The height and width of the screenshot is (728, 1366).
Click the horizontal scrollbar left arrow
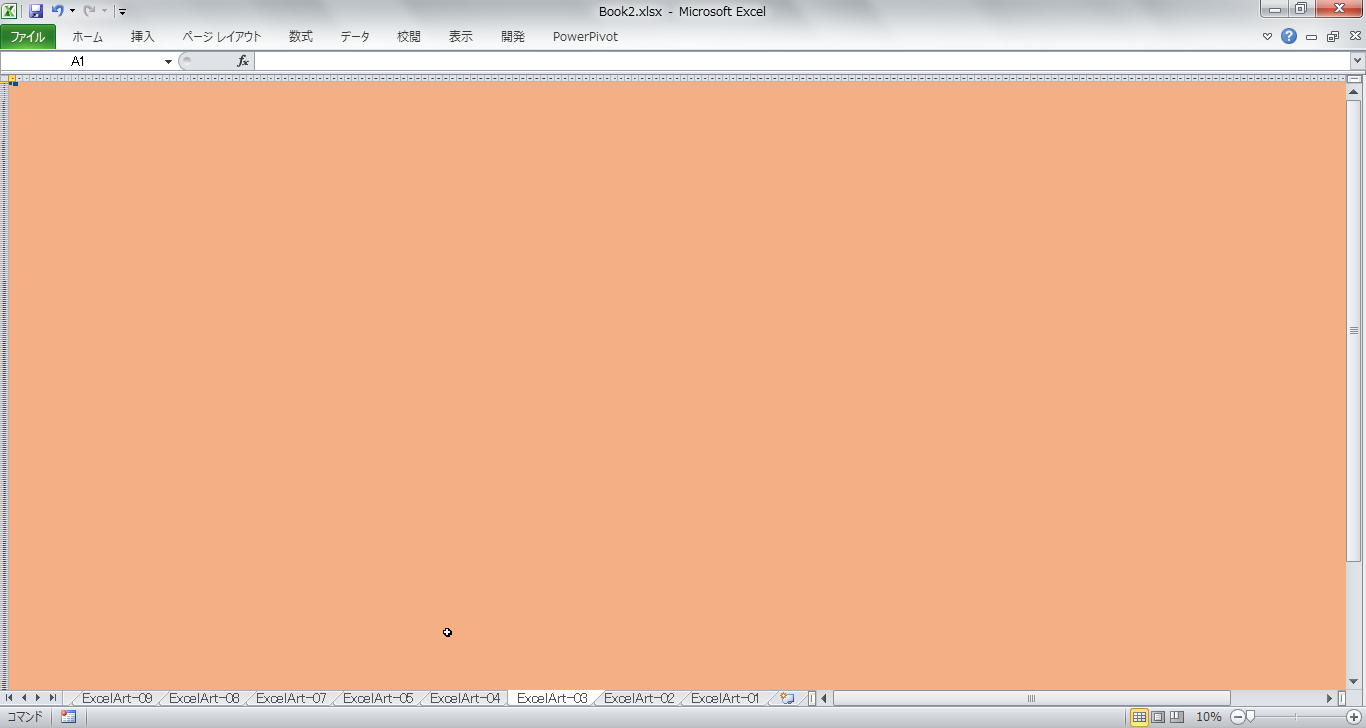tap(824, 698)
